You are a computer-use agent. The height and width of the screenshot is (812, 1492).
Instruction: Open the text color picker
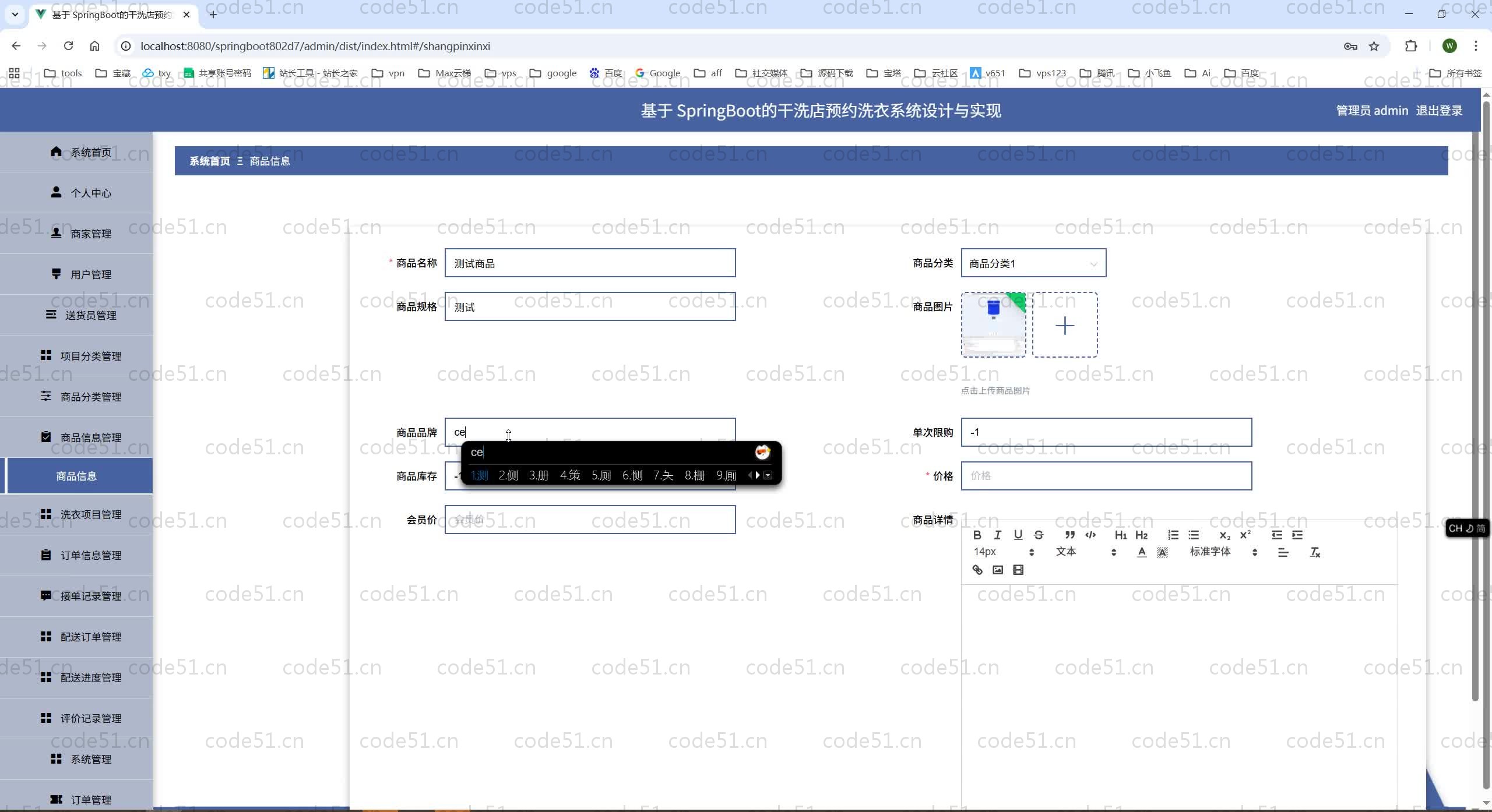1142,552
